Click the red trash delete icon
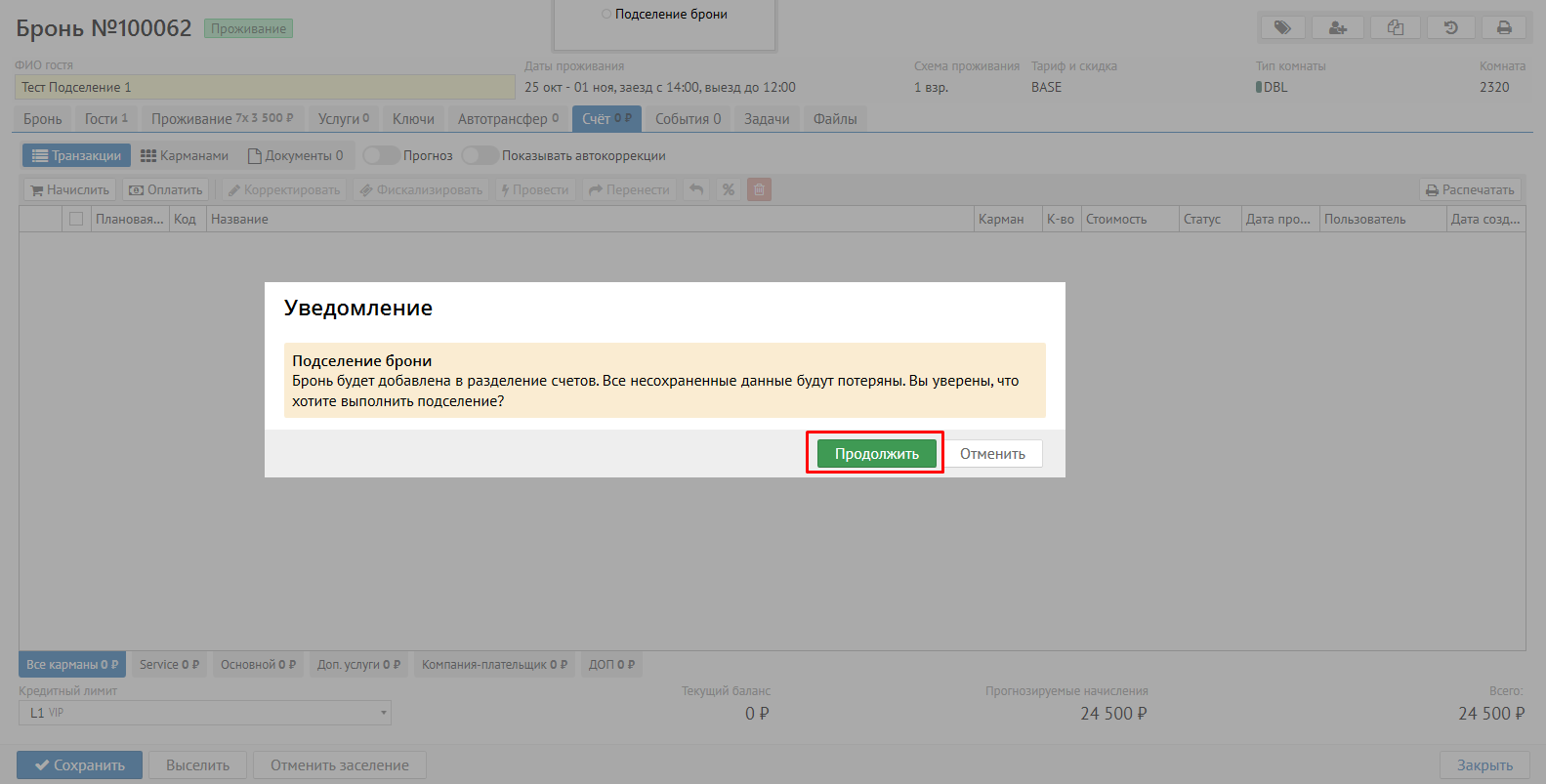 tap(760, 189)
